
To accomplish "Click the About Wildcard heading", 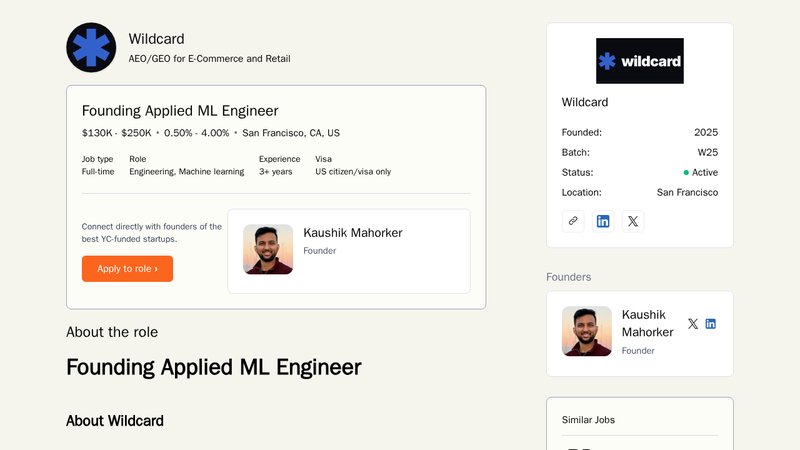I will click(x=115, y=421).
